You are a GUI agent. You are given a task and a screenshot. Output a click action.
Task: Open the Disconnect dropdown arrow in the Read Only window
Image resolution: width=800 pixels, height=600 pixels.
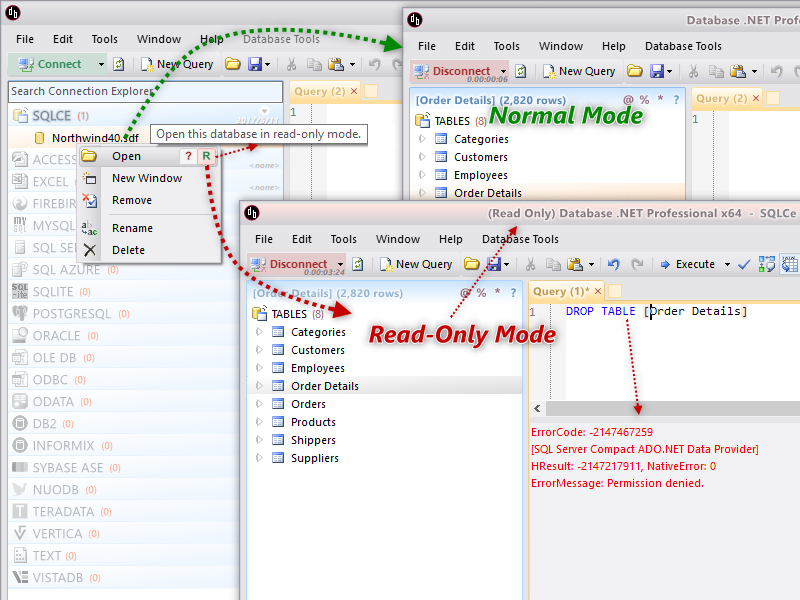pos(340,264)
